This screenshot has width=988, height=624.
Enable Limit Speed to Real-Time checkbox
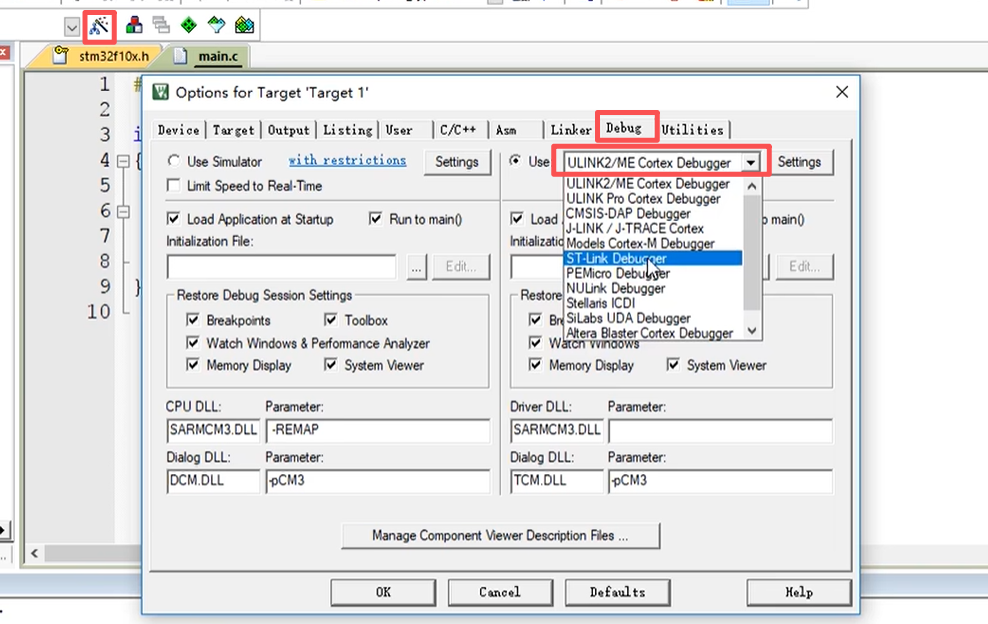(173, 185)
